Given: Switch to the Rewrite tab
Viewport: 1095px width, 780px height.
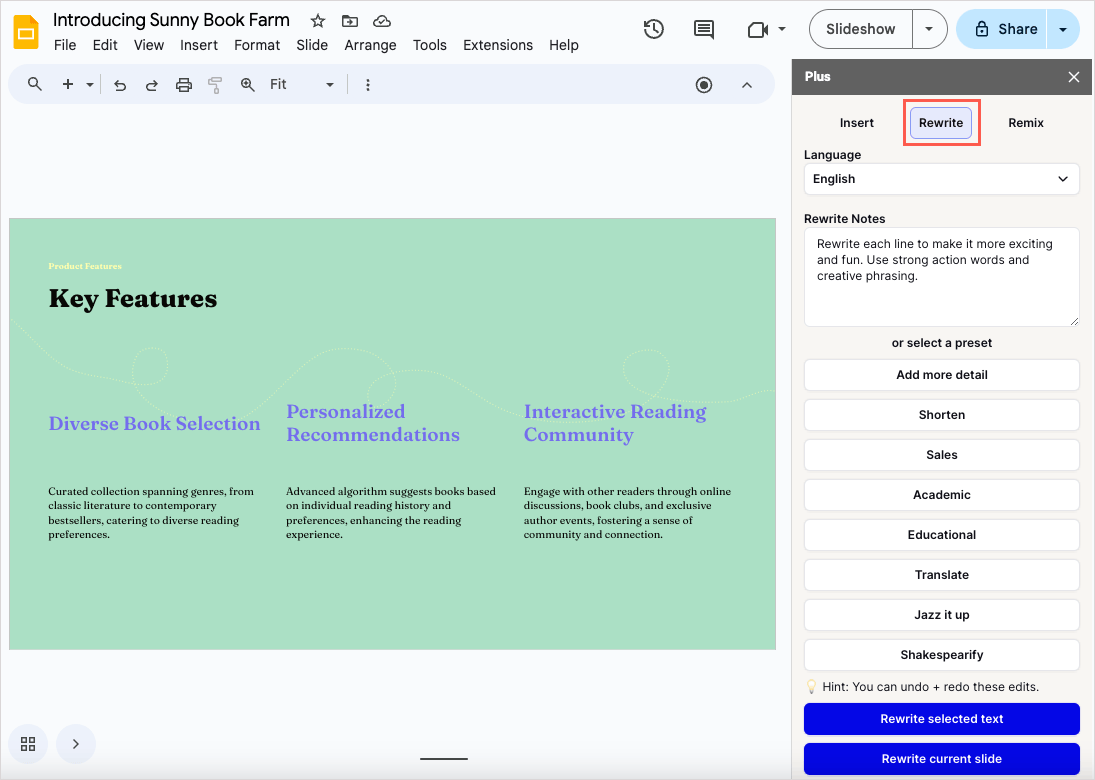Looking at the screenshot, I should pyautogui.click(x=941, y=123).
